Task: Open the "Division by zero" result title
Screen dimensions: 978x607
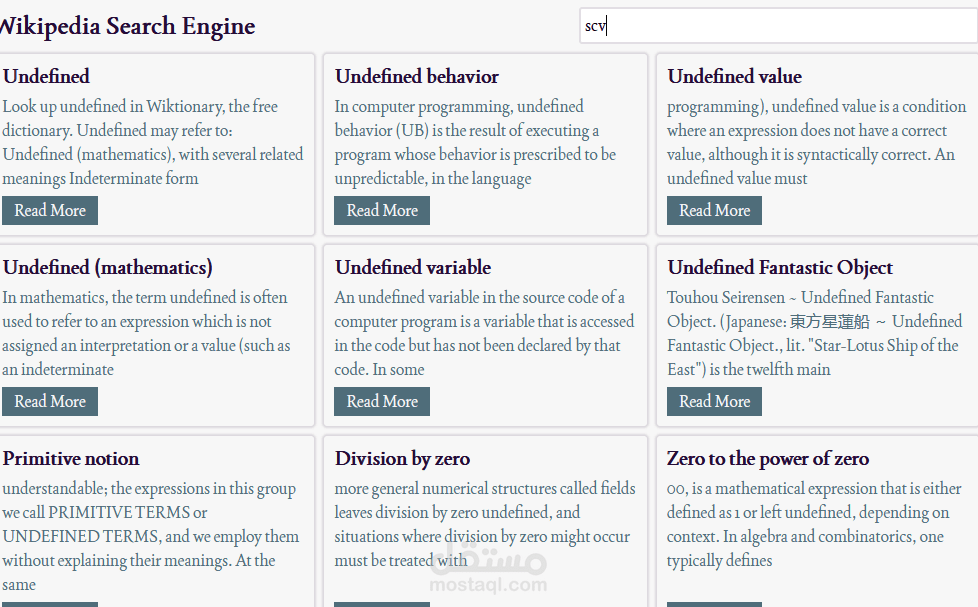Action: [x=402, y=458]
